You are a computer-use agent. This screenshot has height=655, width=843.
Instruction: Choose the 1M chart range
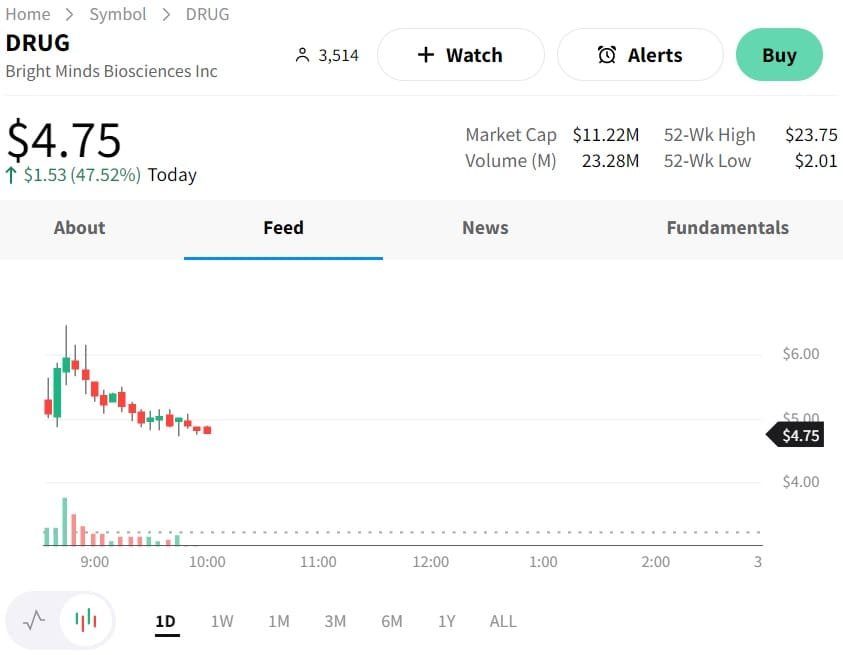(x=279, y=621)
